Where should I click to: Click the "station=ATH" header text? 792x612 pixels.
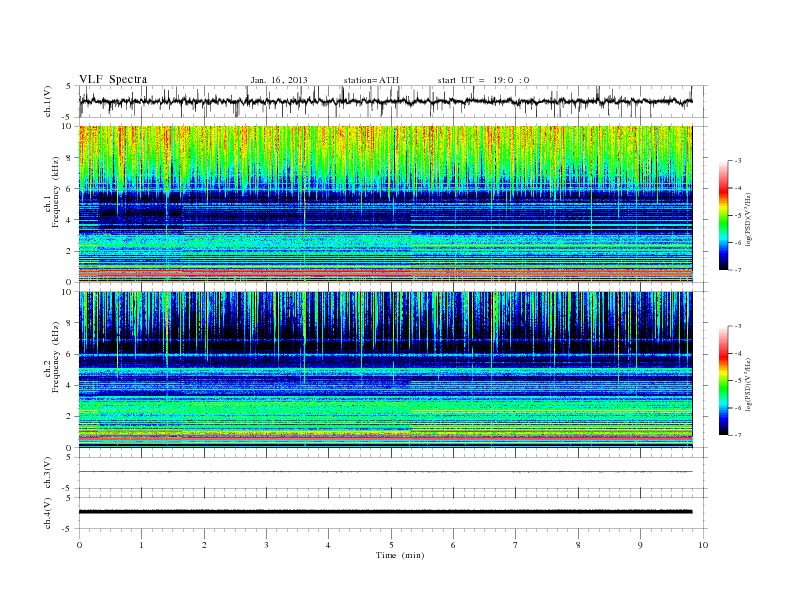tap(371, 80)
